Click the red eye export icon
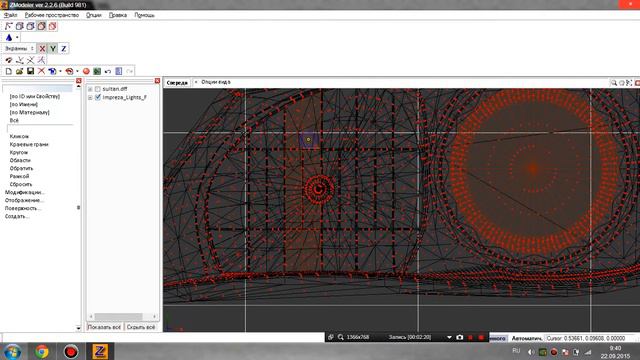 [x=69, y=71]
